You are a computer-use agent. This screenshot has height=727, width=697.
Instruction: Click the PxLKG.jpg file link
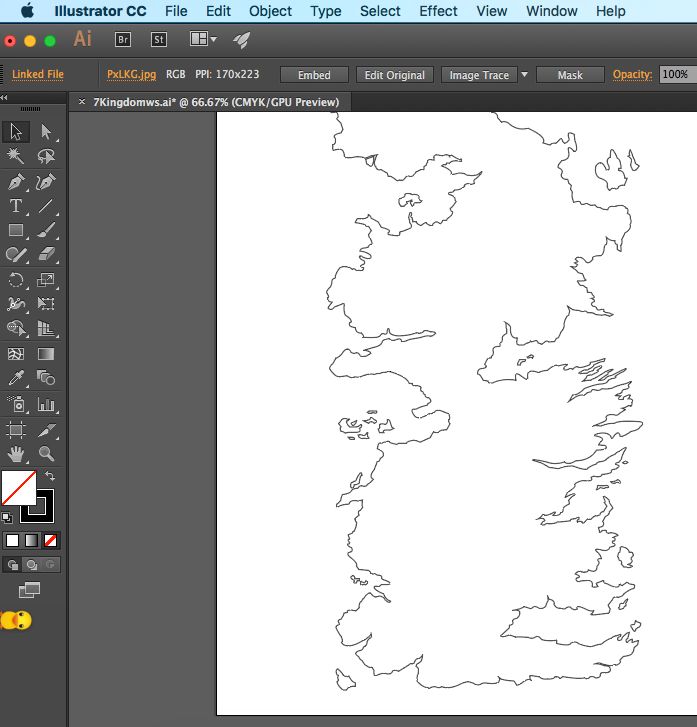coord(131,74)
